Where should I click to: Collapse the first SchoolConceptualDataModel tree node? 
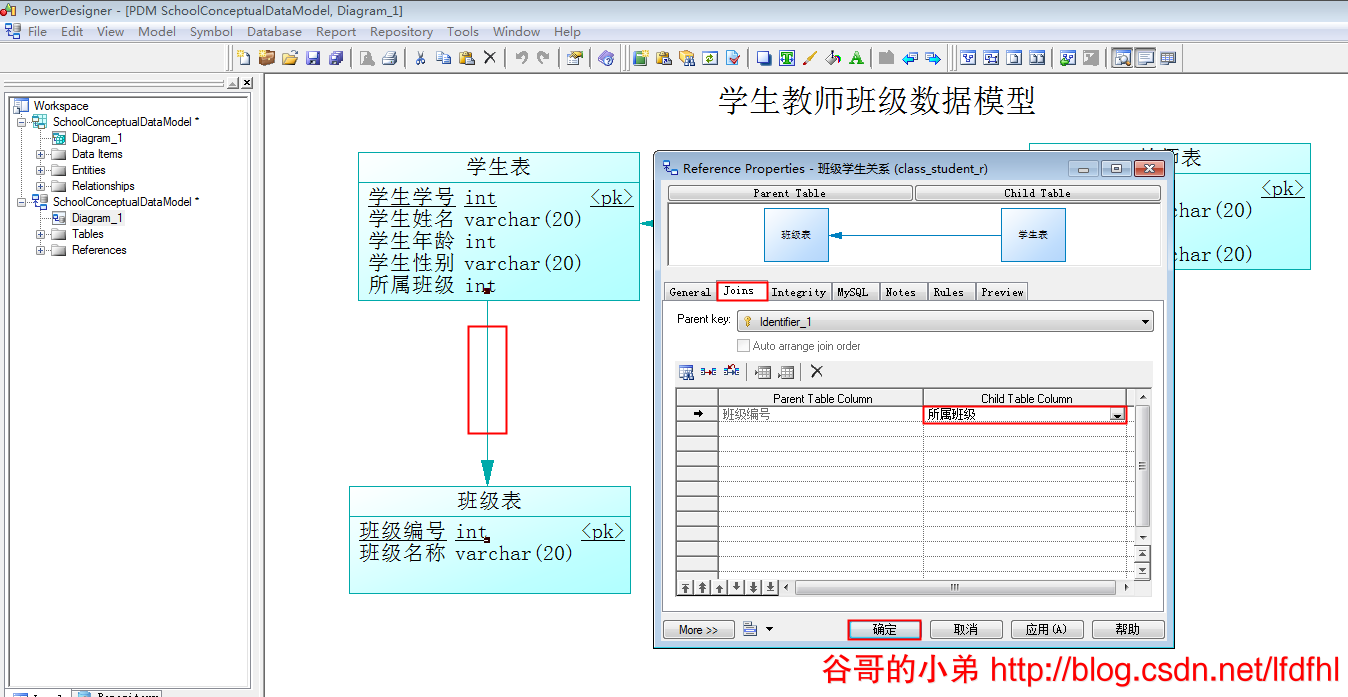point(21,122)
